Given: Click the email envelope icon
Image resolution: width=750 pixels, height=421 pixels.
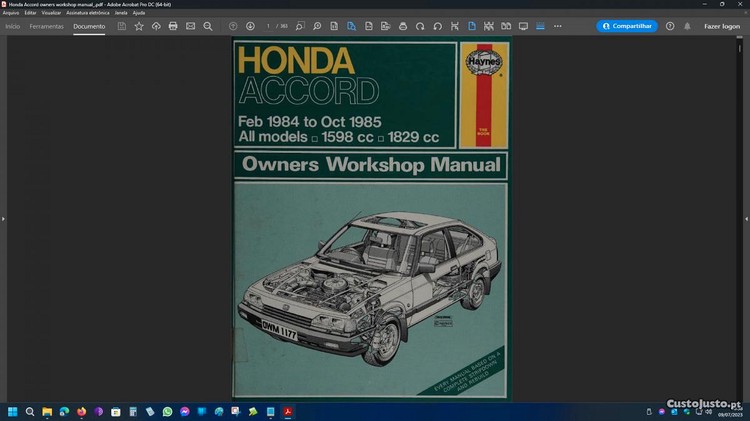Looking at the screenshot, I should click(190, 26).
